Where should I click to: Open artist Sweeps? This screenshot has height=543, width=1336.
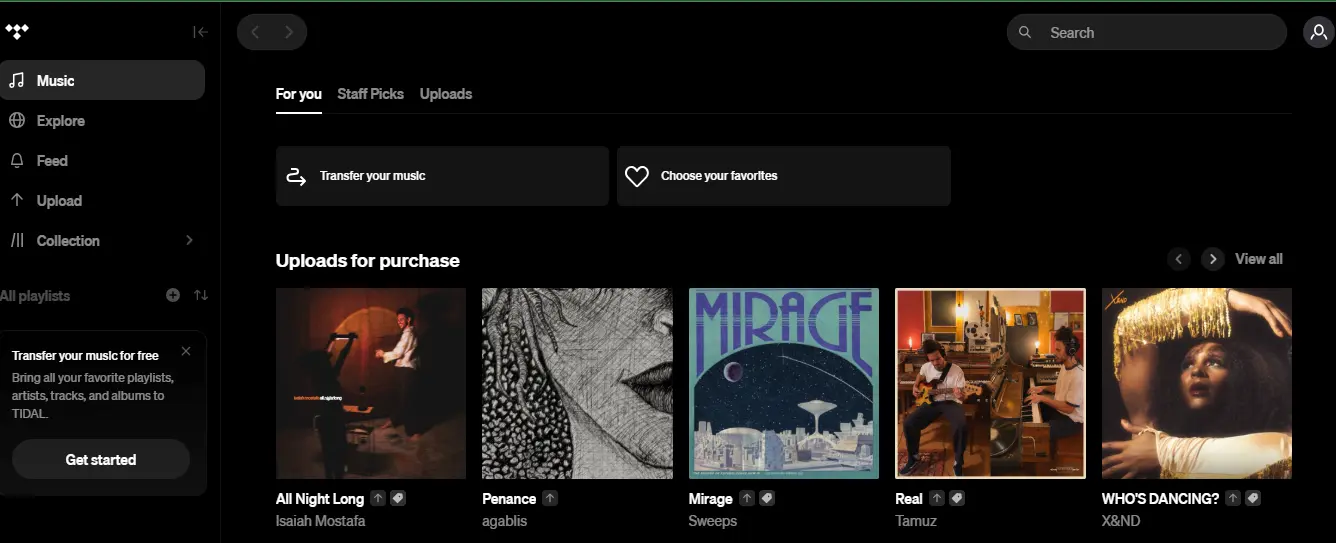[713, 521]
